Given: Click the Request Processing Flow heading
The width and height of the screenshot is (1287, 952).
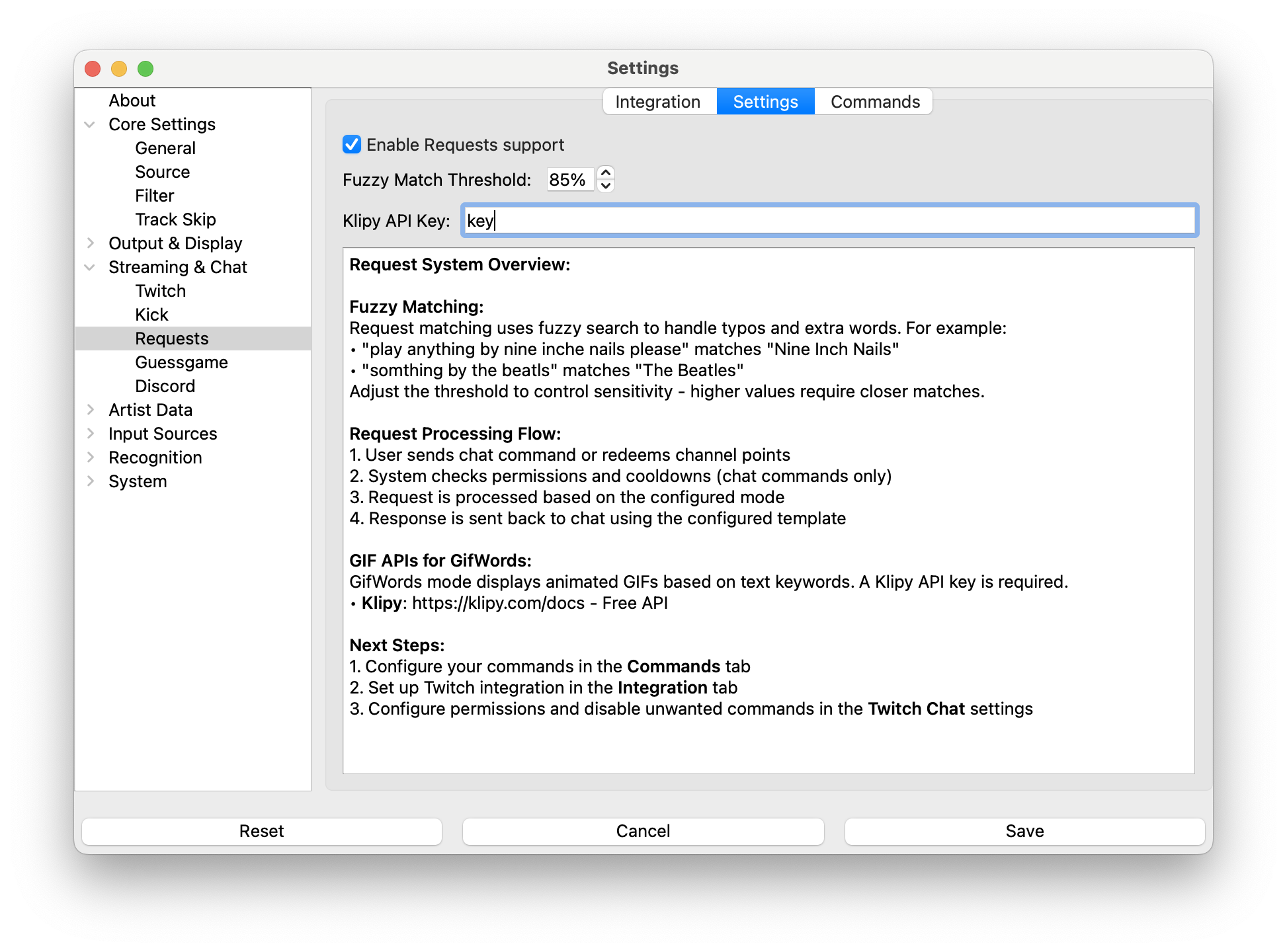Looking at the screenshot, I should (455, 434).
